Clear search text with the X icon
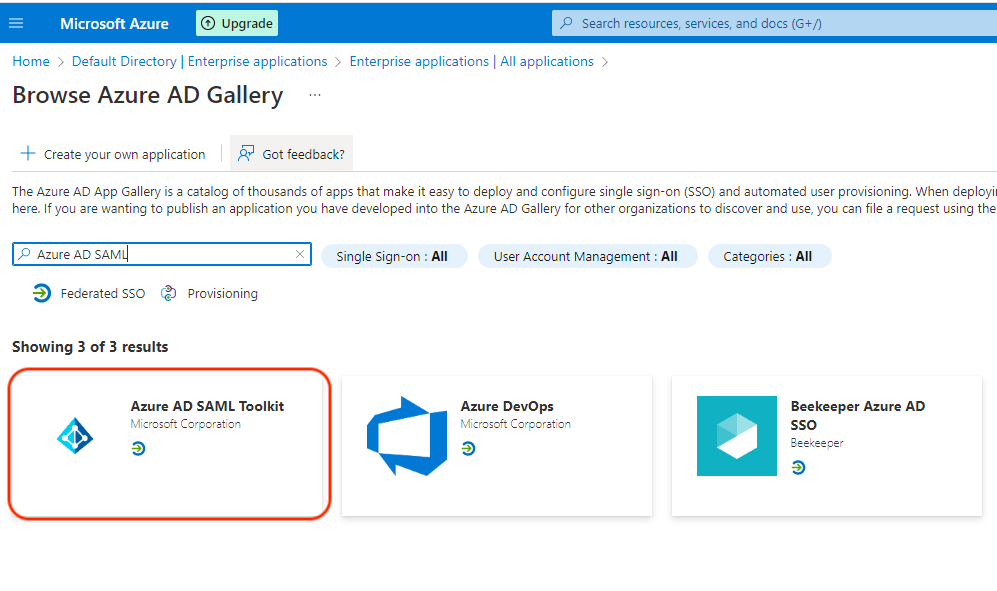 pyautogui.click(x=300, y=255)
